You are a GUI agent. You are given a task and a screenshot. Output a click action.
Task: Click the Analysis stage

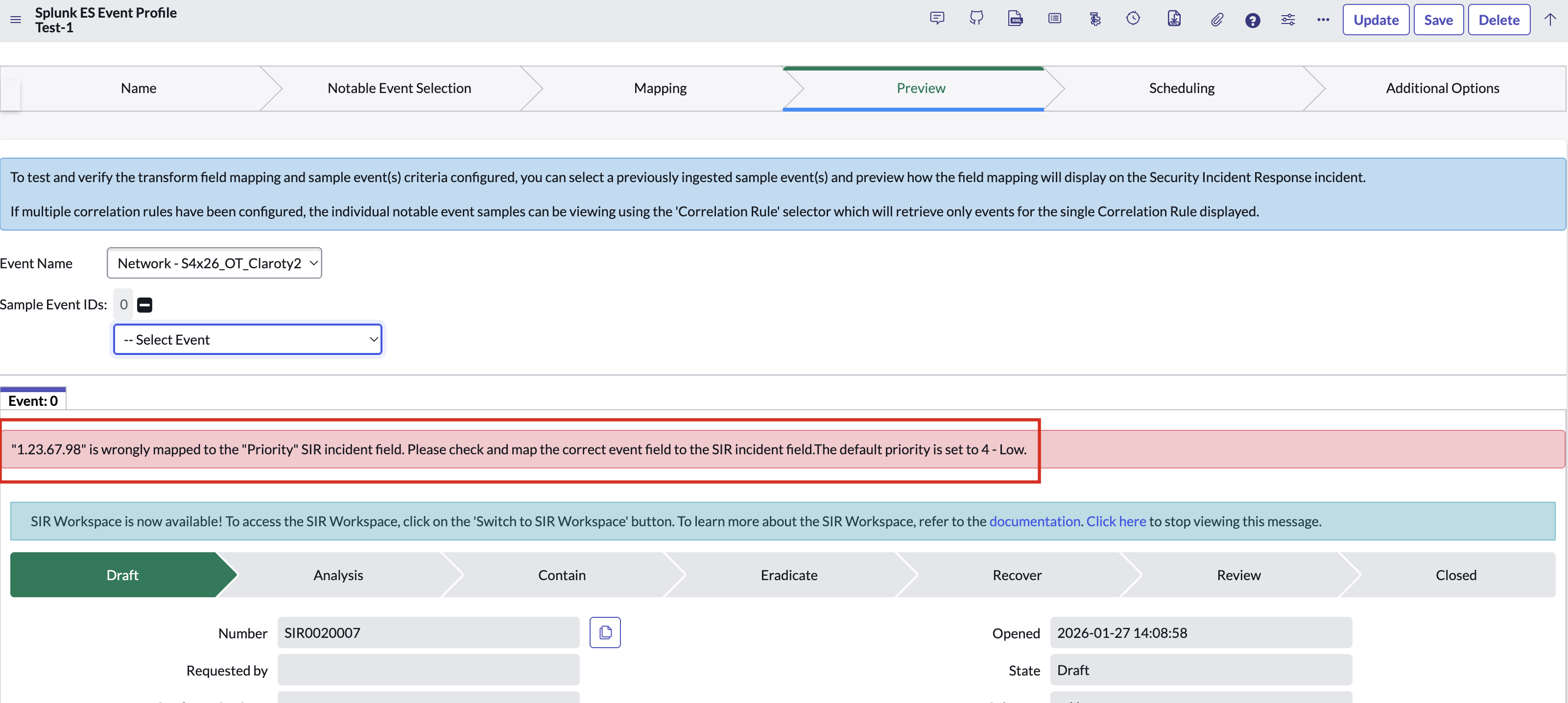[338, 575]
